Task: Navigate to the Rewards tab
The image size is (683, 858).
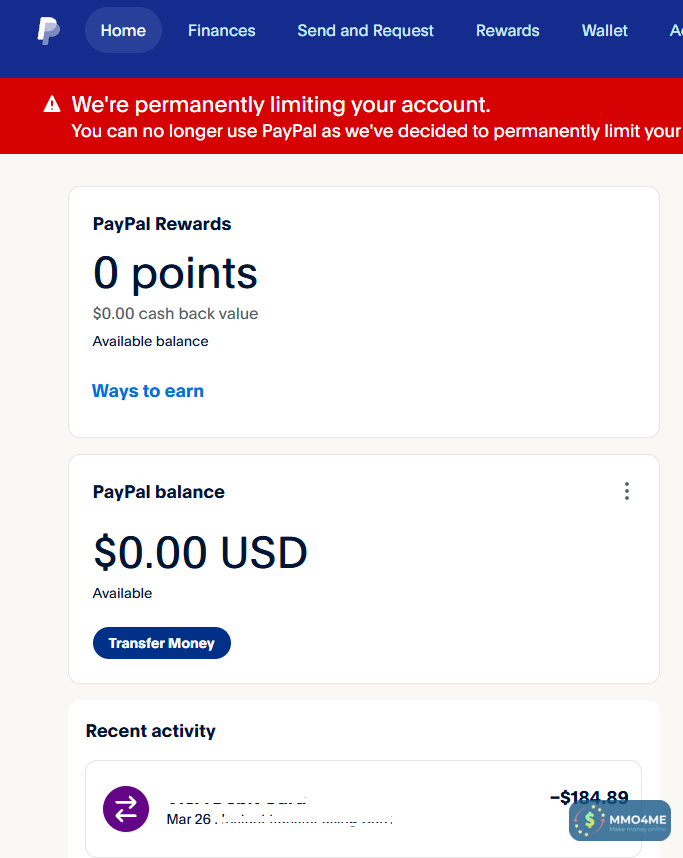Action: pyautogui.click(x=507, y=31)
